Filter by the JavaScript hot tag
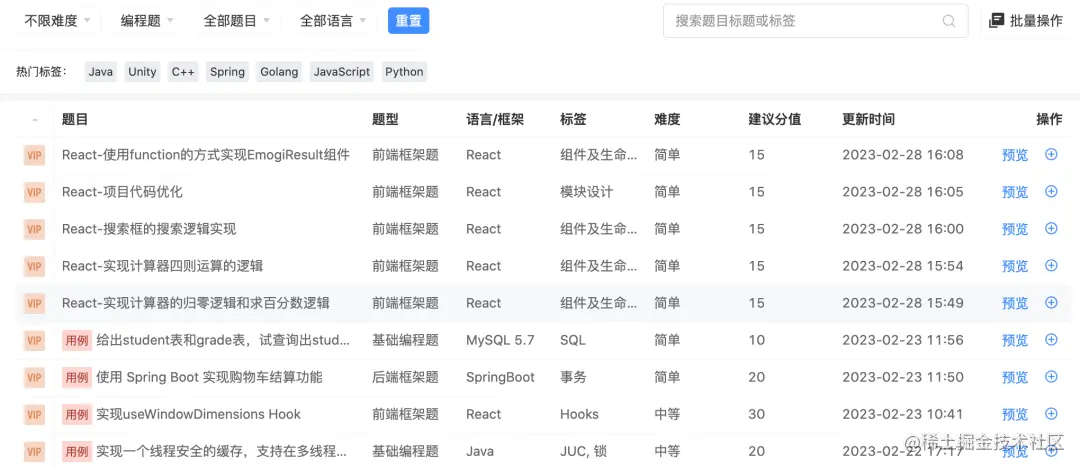This screenshot has width=1080, height=468. tap(342, 72)
